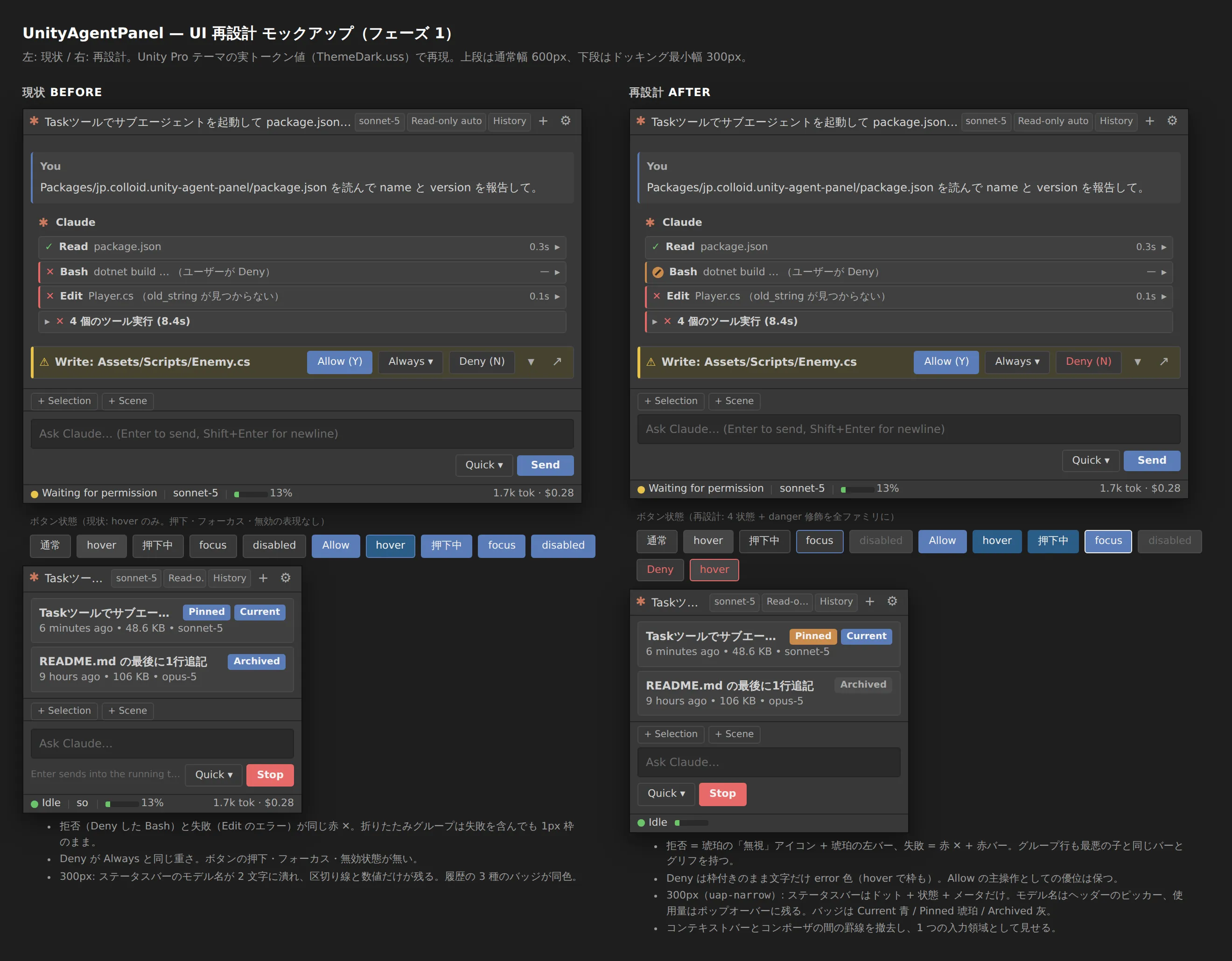1232x961 pixels.
Task: Open History tab in BEFORE narrow panel
Action: pos(230,578)
